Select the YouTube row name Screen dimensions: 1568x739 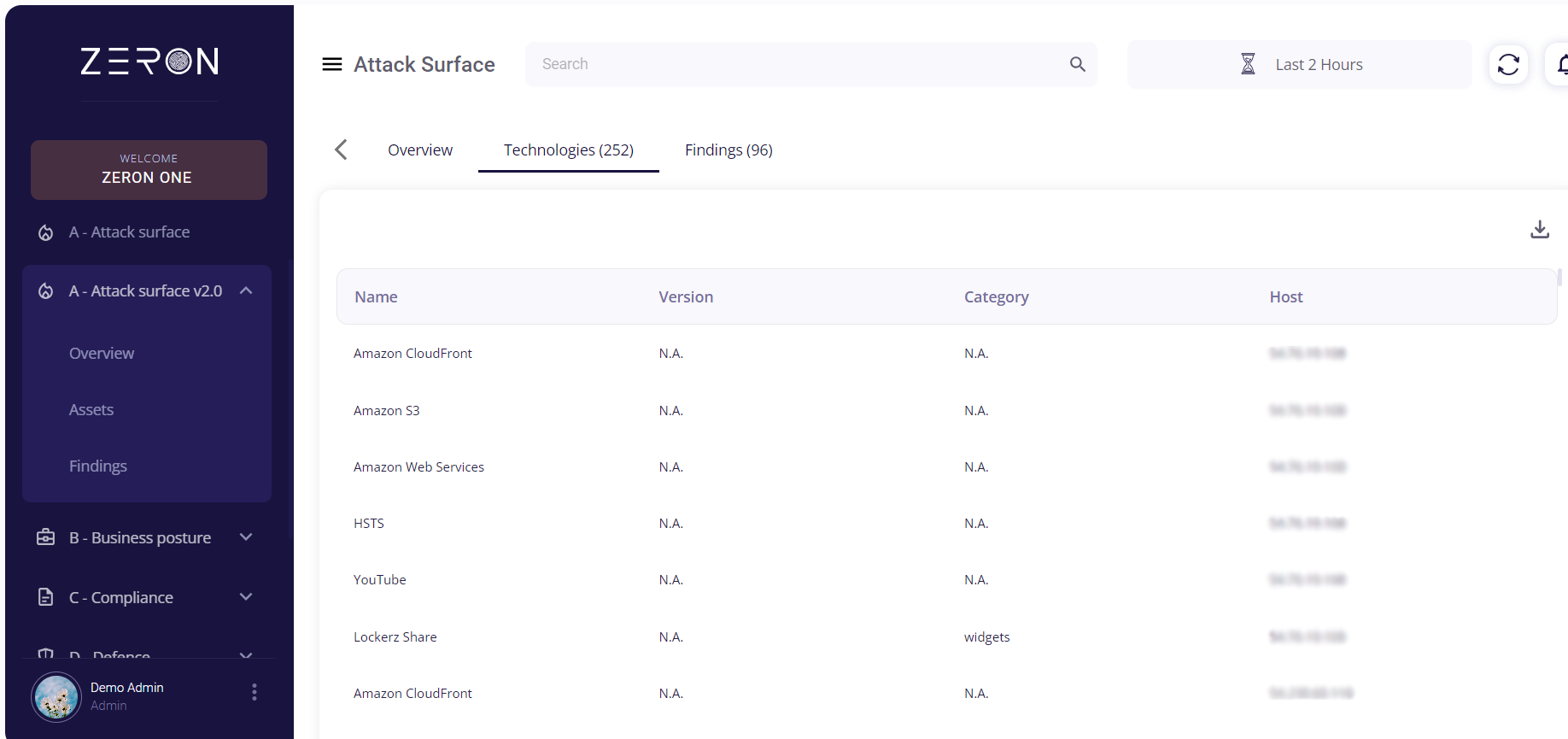[380, 579]
